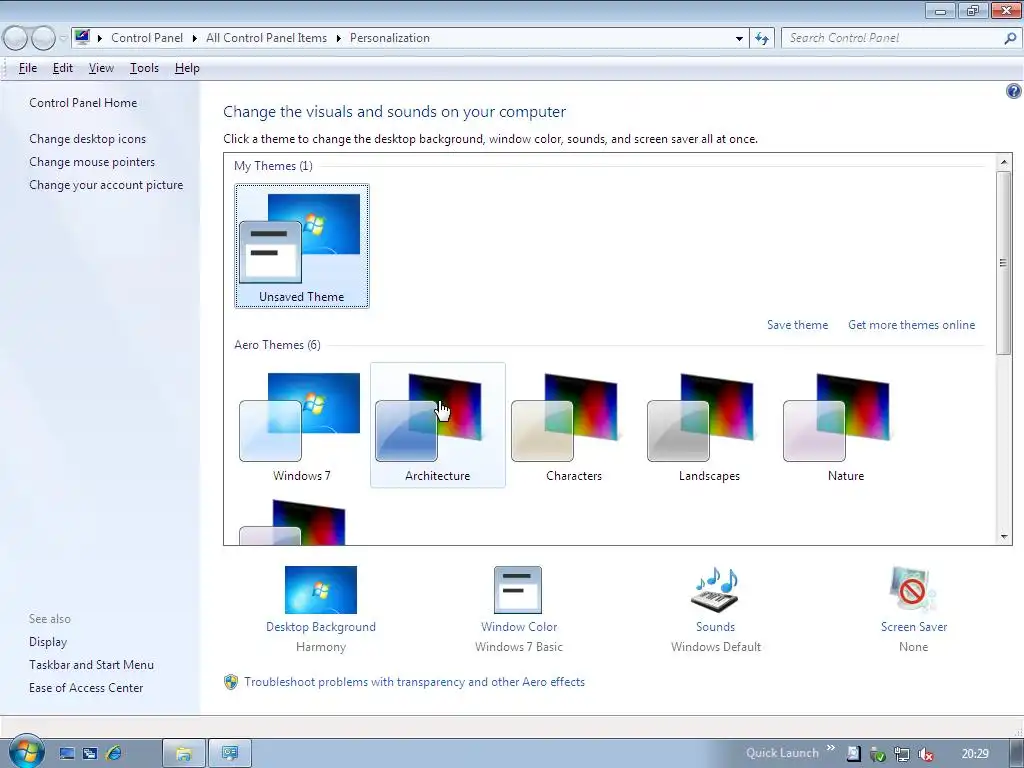
Task: Click the Safely Remove Hardware tray icon
Action: [x=877, y=754]
